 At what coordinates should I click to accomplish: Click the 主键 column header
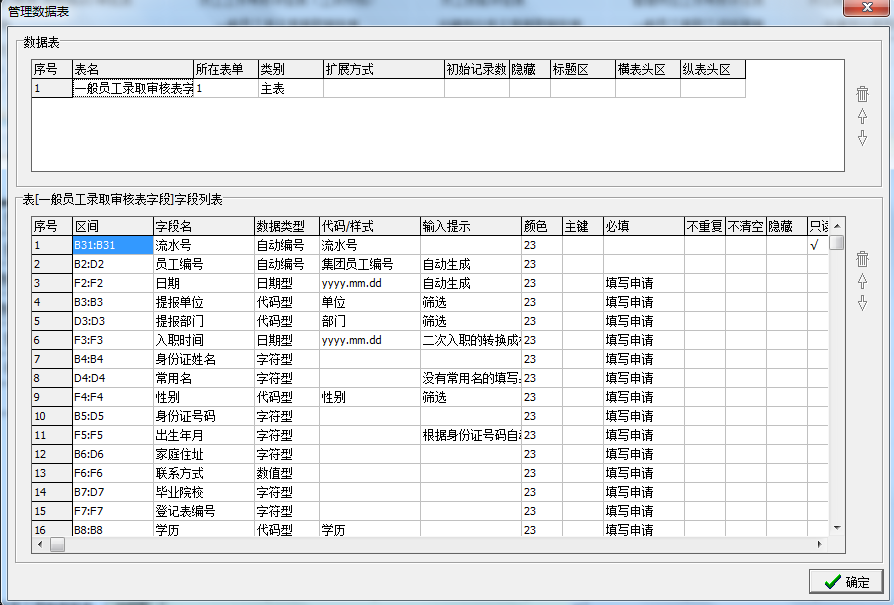pyautogui.click(x=583, y=226)
